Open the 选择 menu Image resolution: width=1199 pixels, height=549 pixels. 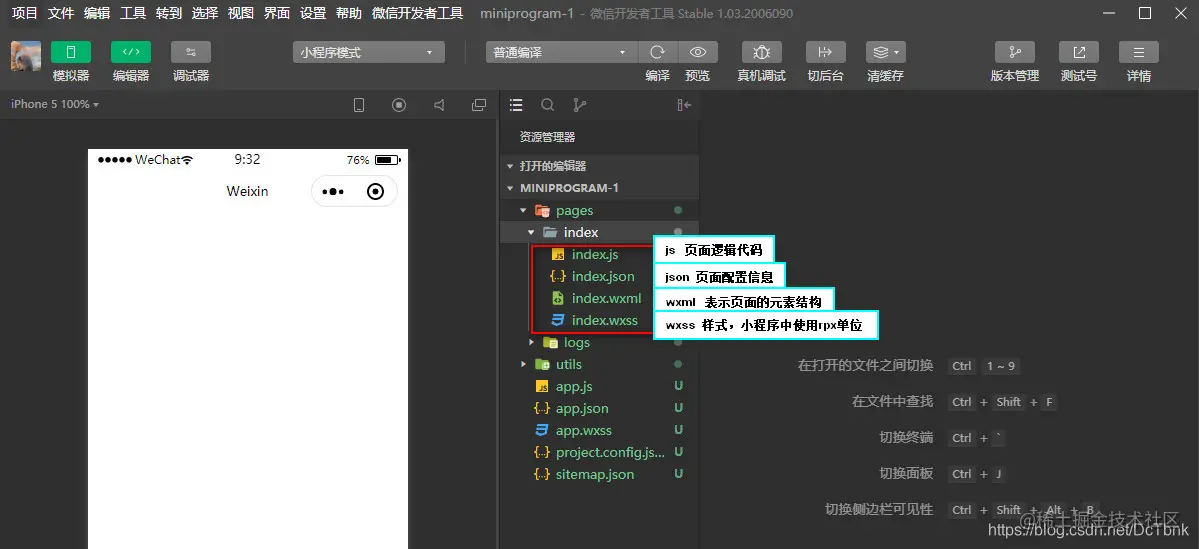pos(205,13)
